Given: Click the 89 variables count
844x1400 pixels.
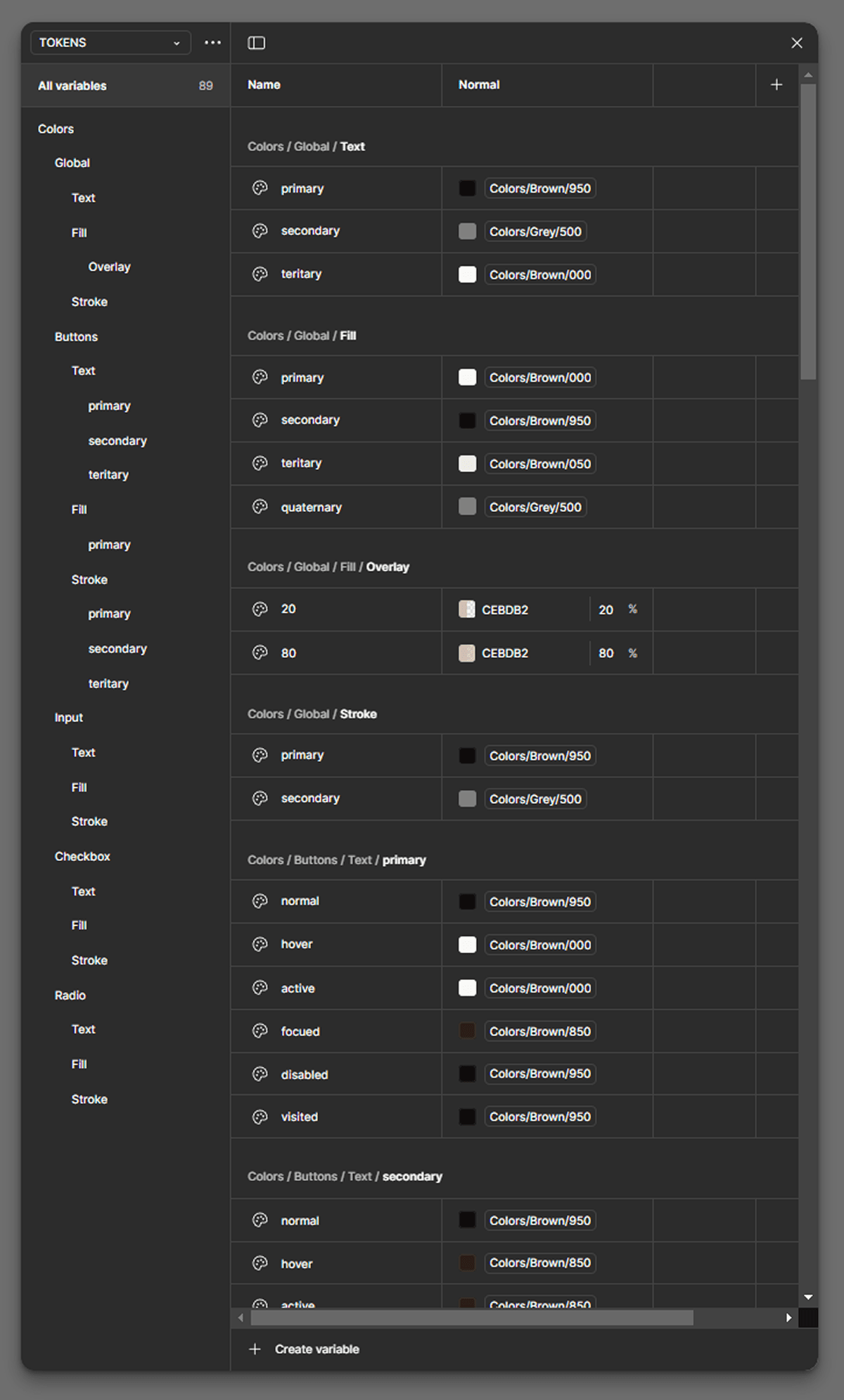Looking at the screenshot, I should tap(205, 86).
